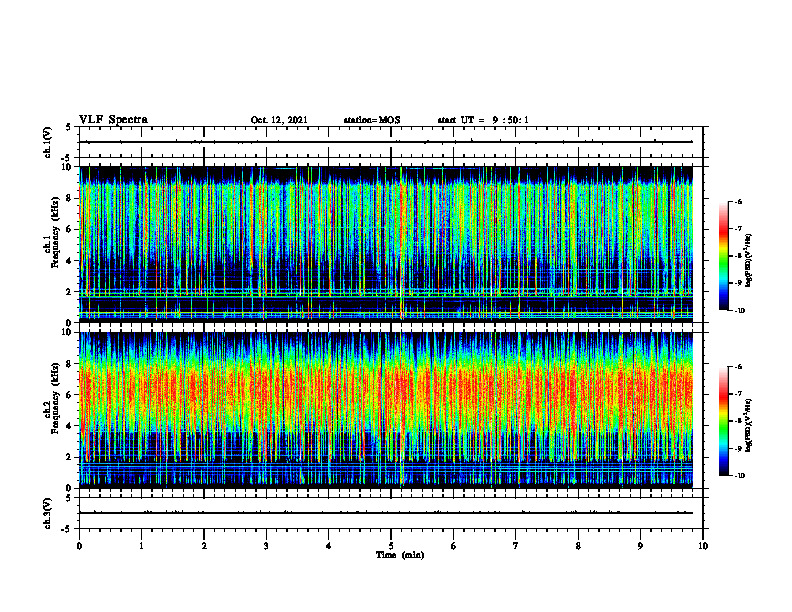Click time axis tick label "4"
This screenshot has width=792, height=612.
(x=329, y=546)
